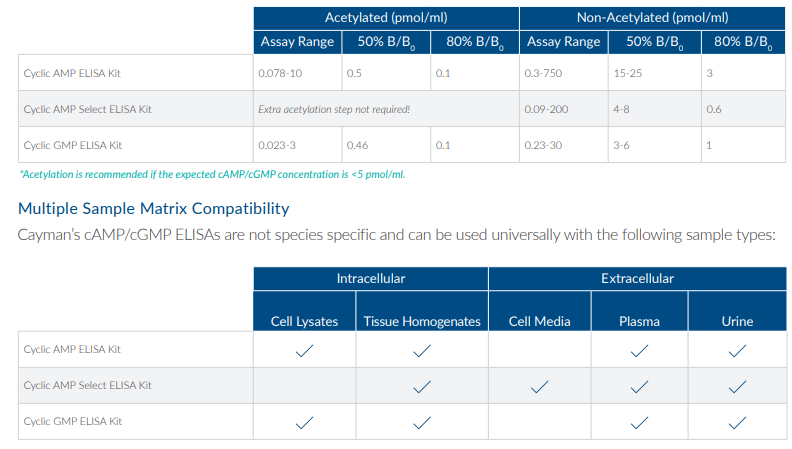Click the Cell Lysates checkmark for Cyclic GMP ELISA Kit
This screenshot has height=449, width=792.
304,422
